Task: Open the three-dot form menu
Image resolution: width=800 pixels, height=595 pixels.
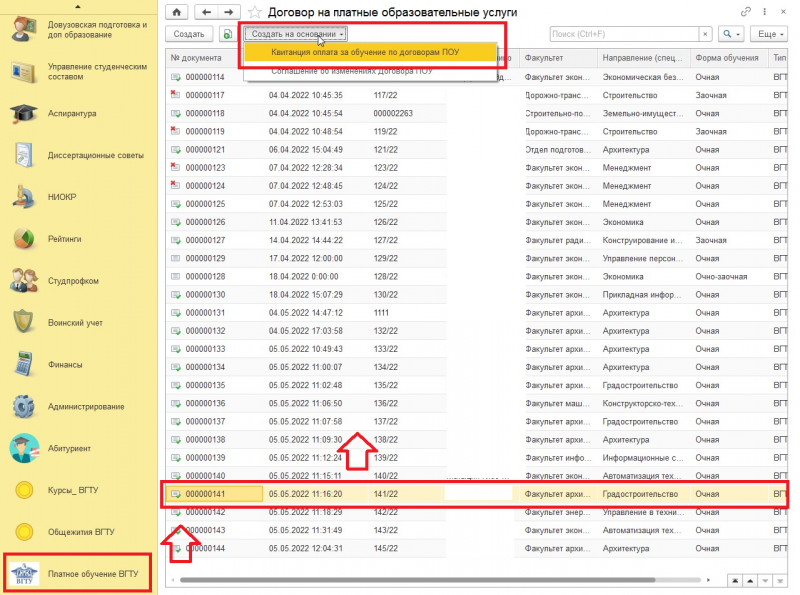Action: [x=764, y=12]
